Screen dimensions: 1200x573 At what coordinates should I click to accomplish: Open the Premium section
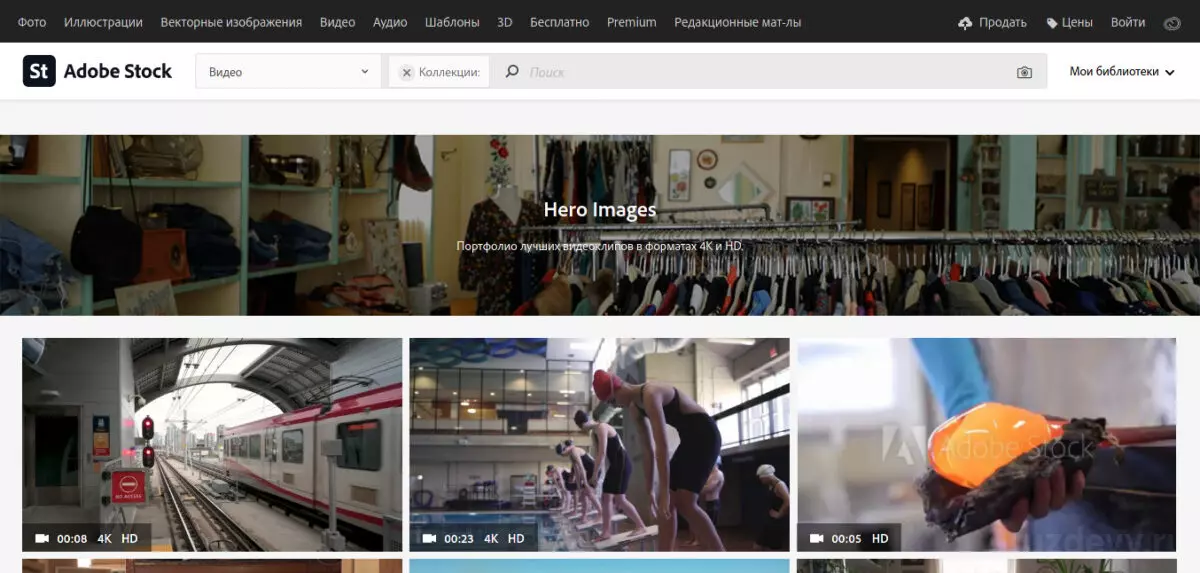631,22
